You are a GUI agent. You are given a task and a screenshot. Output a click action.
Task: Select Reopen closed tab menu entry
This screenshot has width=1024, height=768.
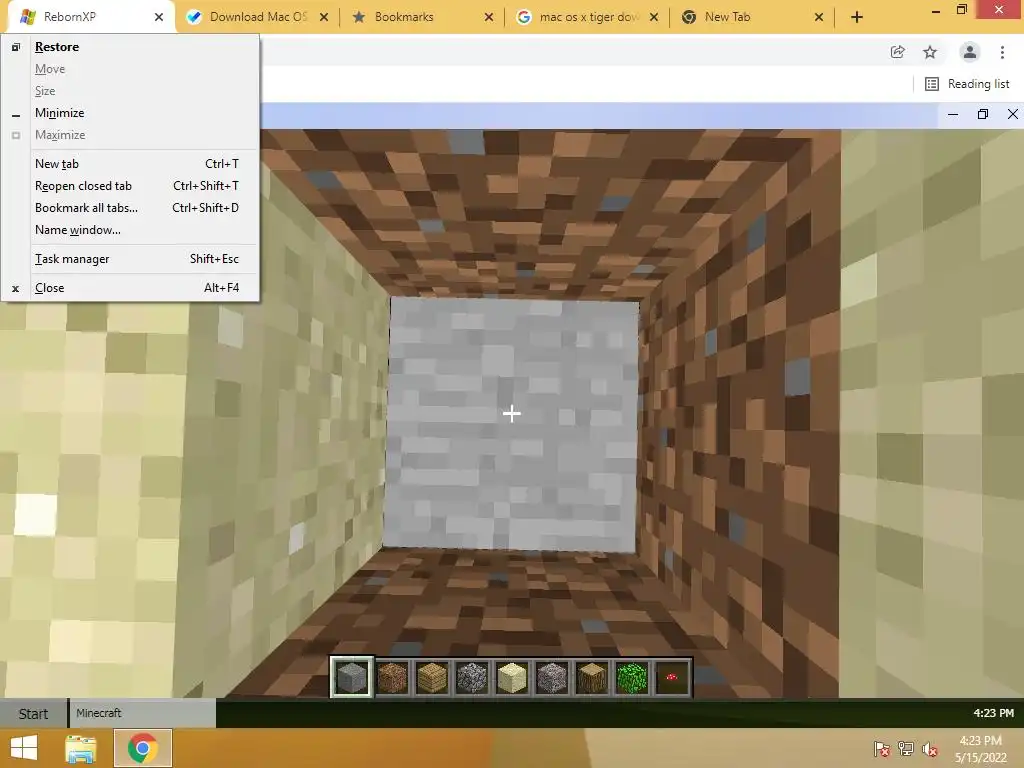click(x=130, y=186)
